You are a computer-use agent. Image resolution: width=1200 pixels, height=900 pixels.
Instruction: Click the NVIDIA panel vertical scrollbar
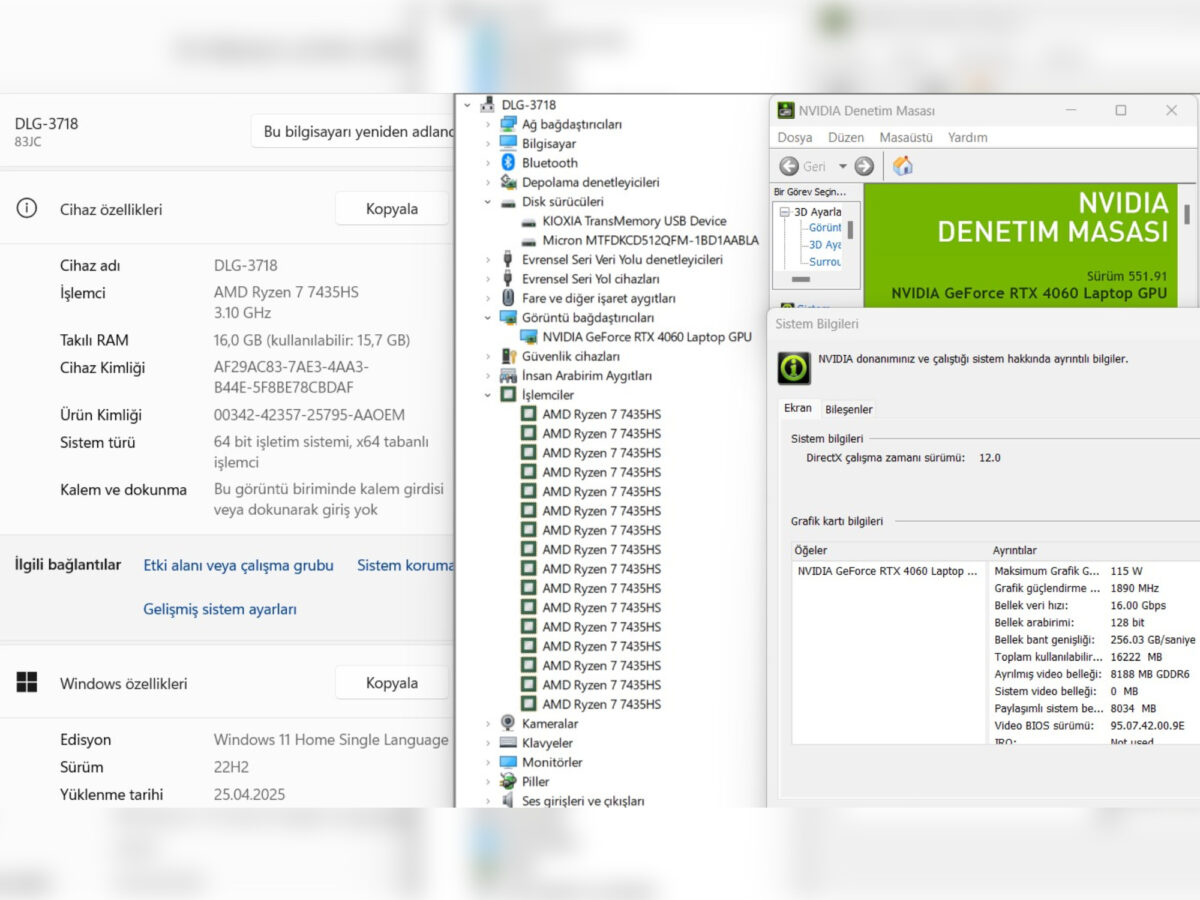pos(1187,214)
